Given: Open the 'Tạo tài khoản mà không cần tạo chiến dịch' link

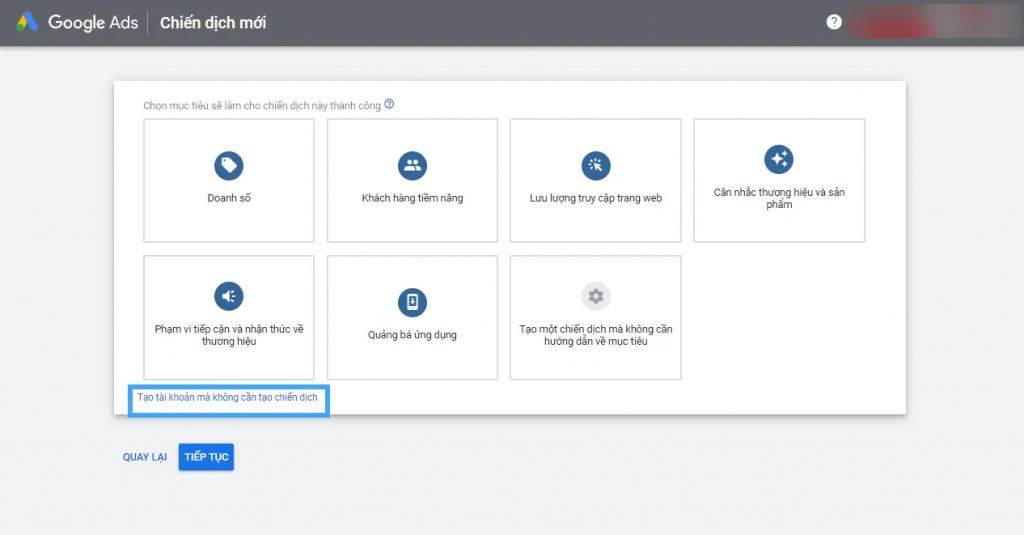Looking at the screenshot, I should [x=227, y=398].
